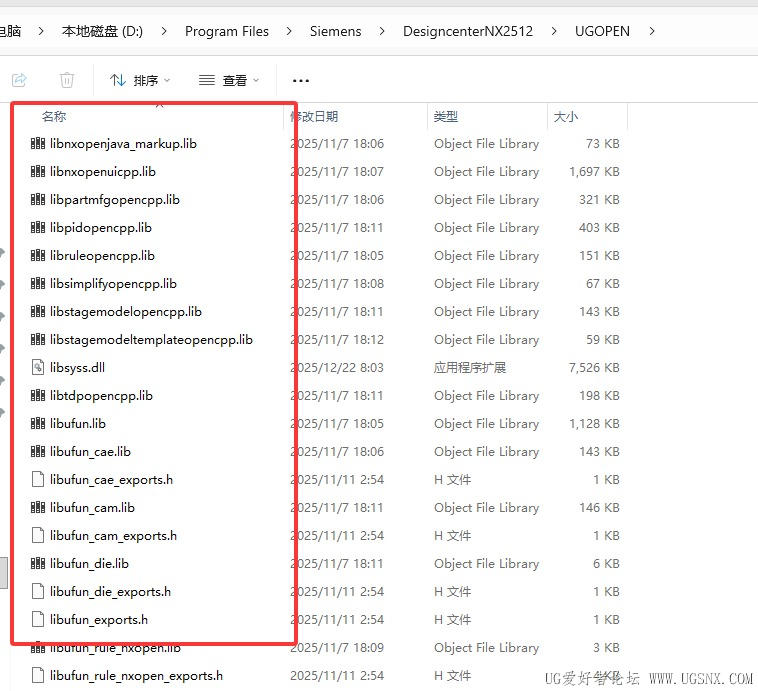758x691 pixels.
Task: Select libufun_rule_nxopen_exports.h file icon
Action: [x=38, y=676]
